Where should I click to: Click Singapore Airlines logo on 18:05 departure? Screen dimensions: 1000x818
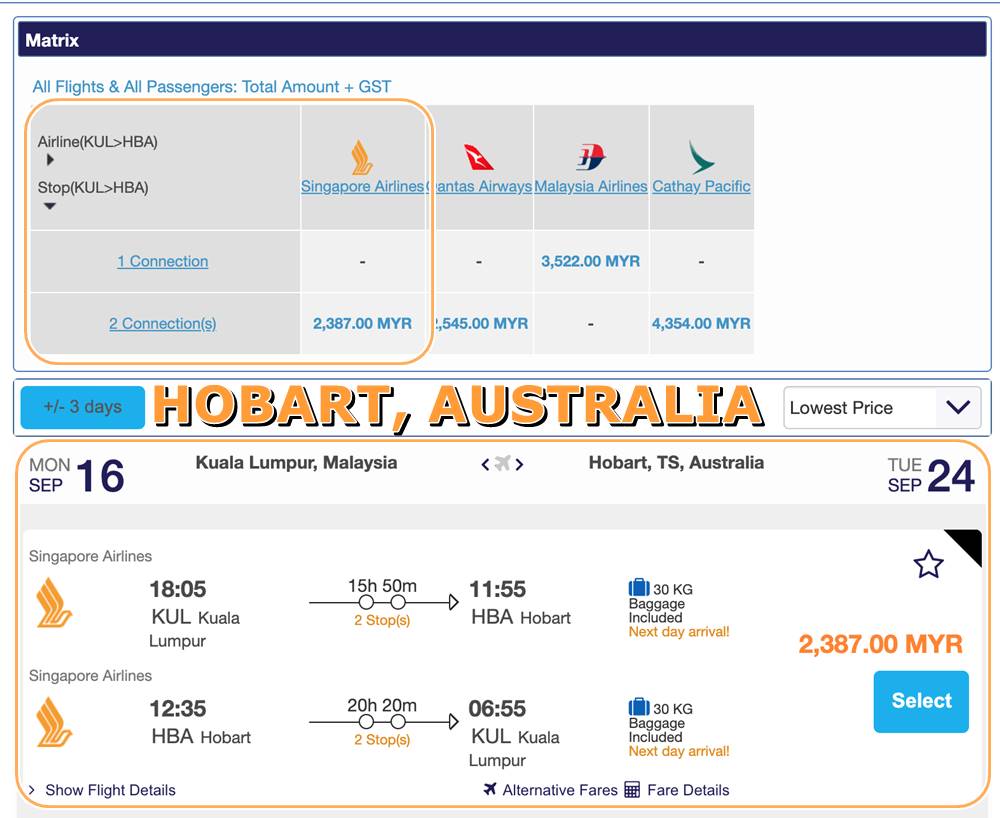[x=54, y=603]
